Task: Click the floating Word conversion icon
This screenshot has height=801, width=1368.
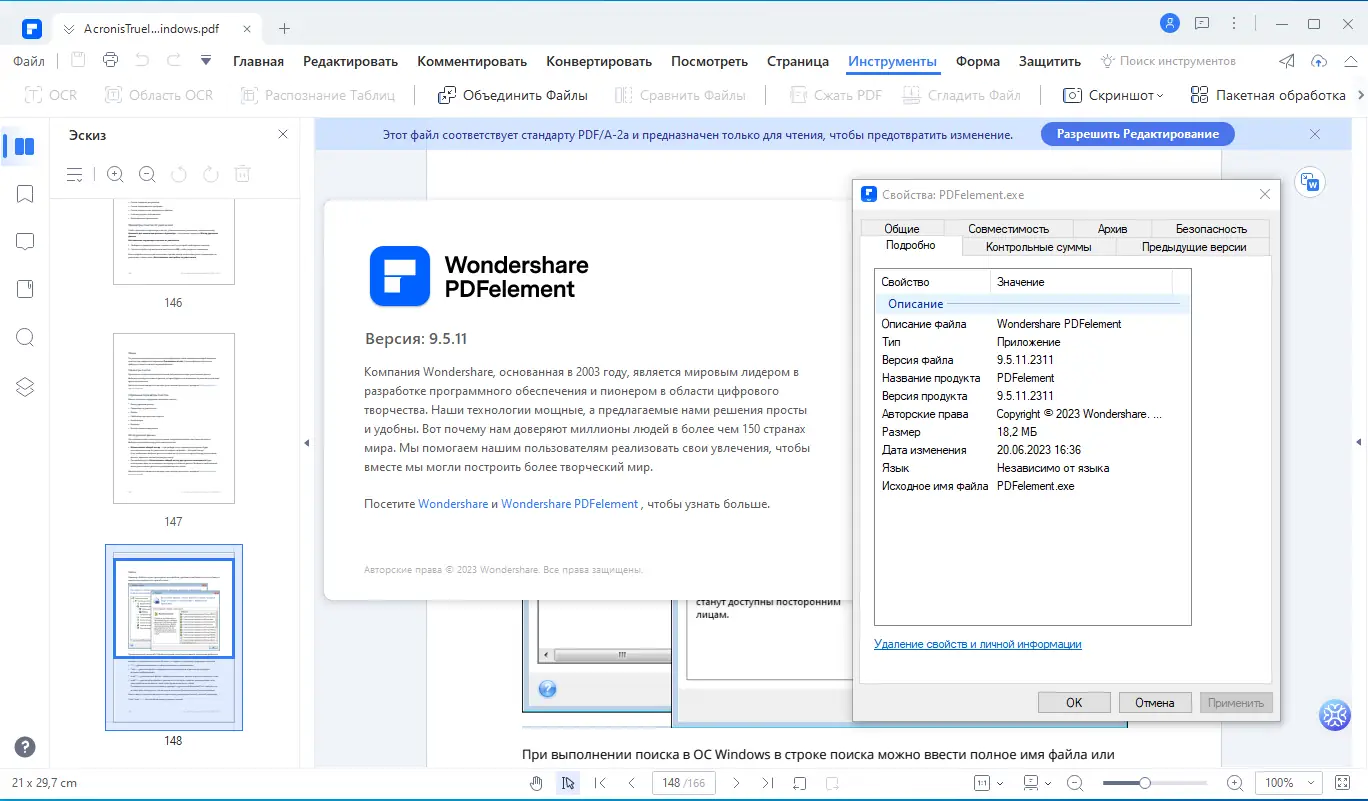Action: 1310,182
